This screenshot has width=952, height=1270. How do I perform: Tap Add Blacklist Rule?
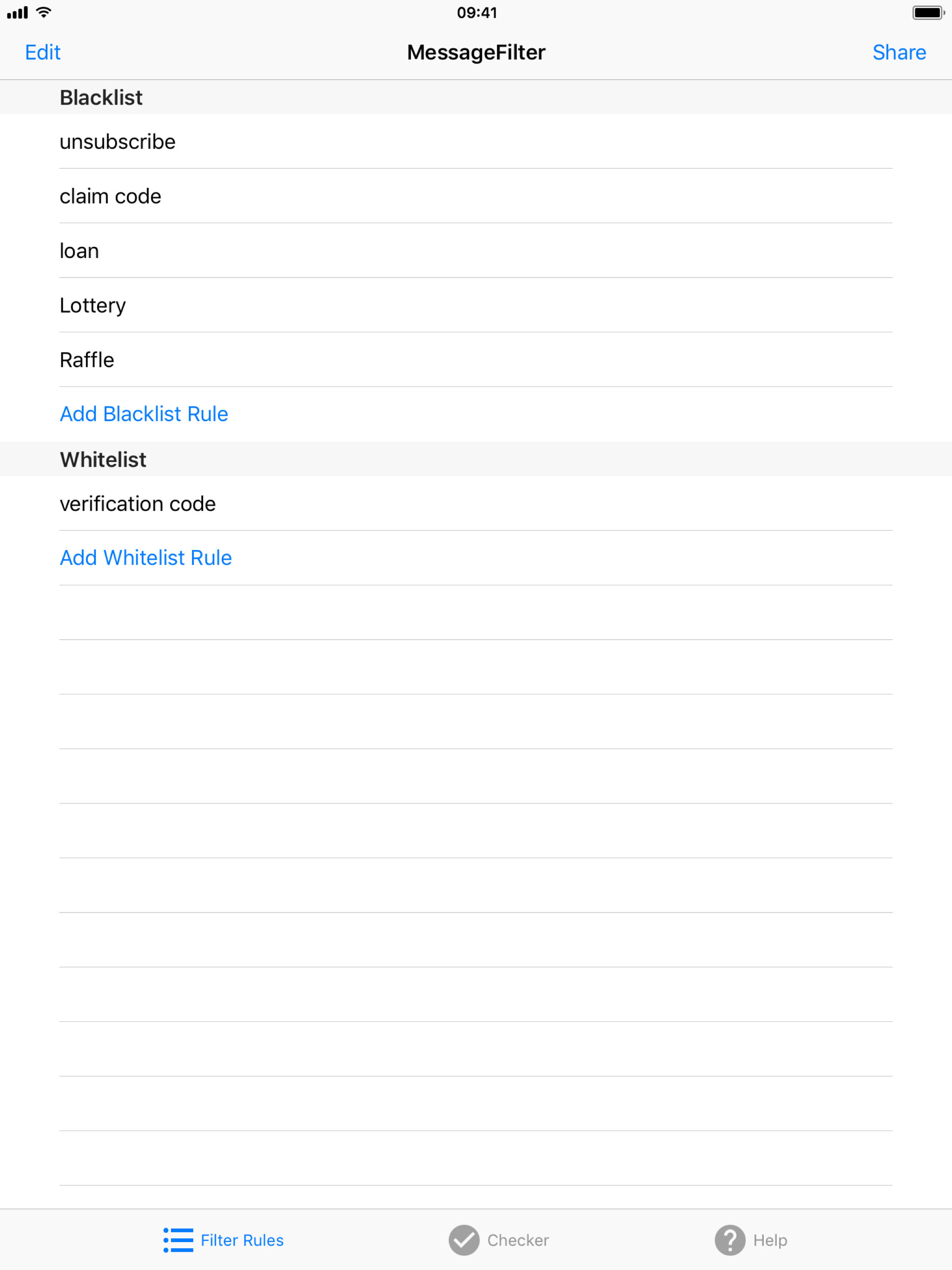coord(144,414)
